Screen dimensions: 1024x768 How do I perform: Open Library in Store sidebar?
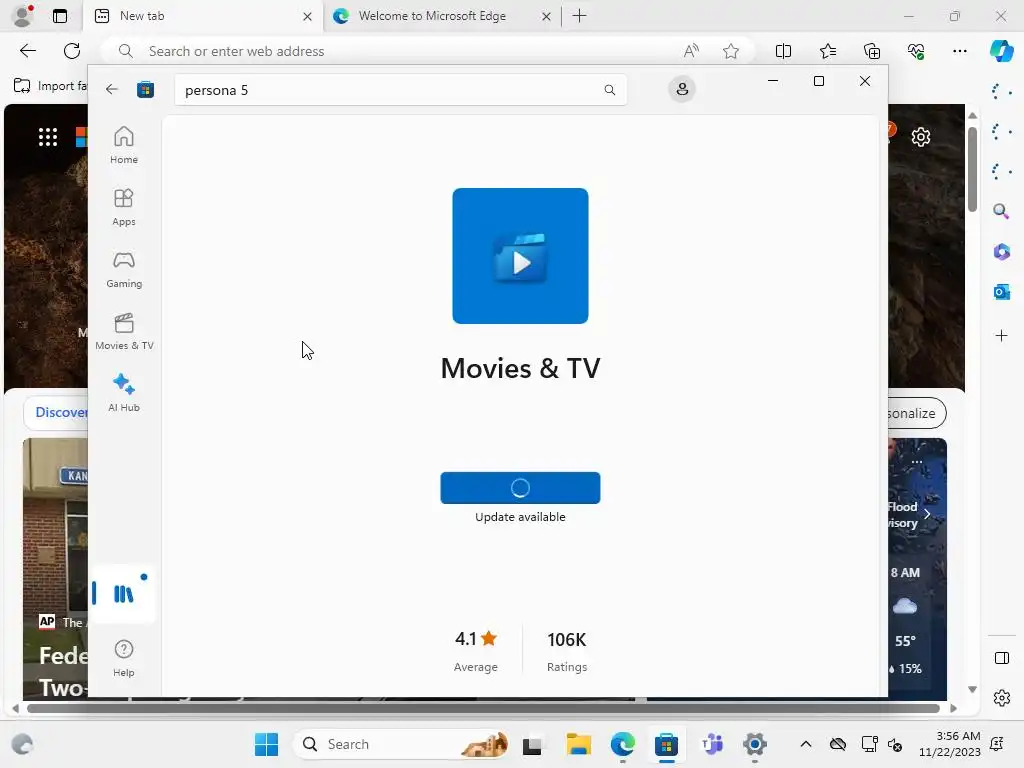coord(123,593)
